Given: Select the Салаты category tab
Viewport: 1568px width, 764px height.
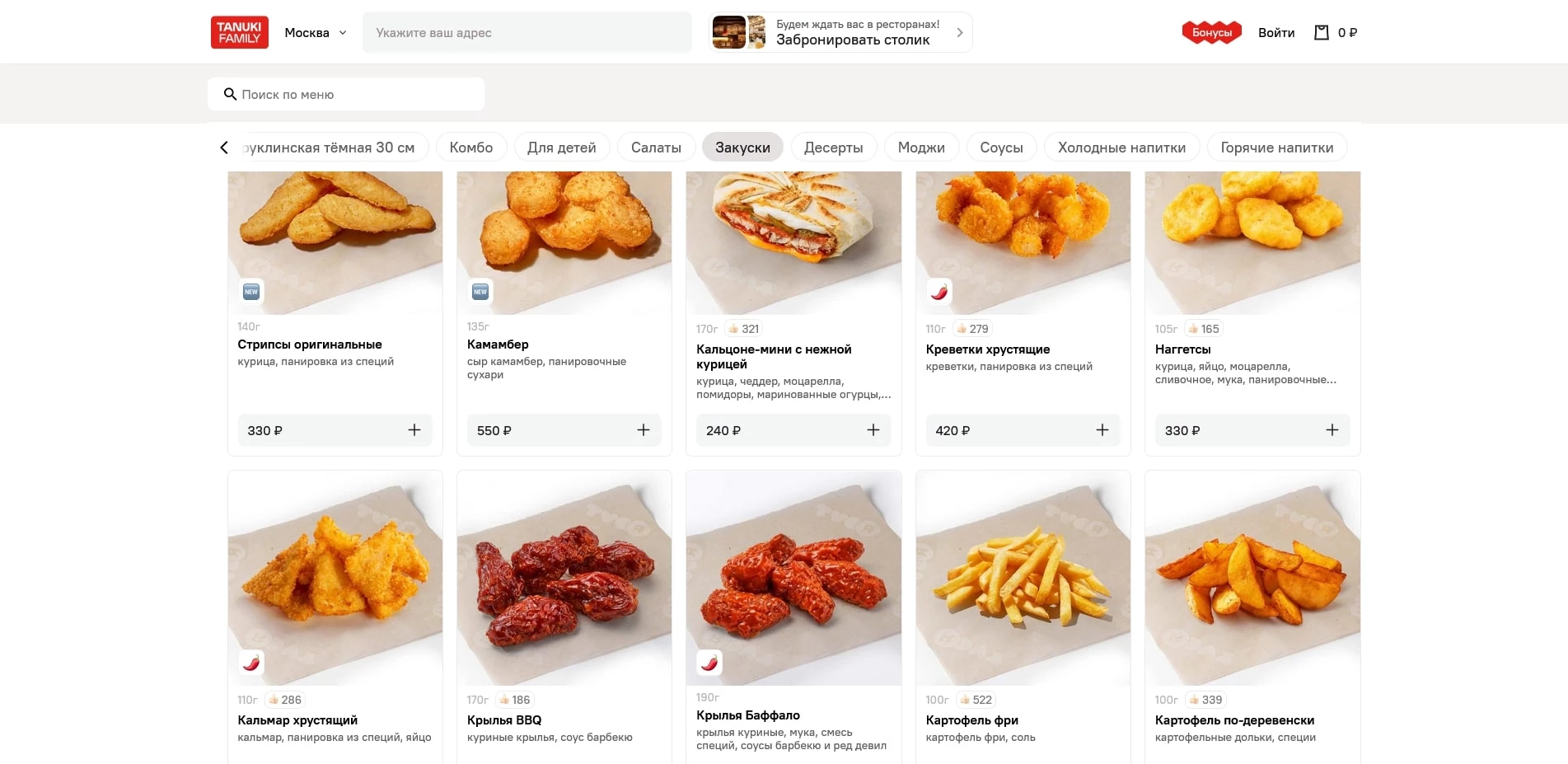Looking at the screenshot, I should (656, 148).
